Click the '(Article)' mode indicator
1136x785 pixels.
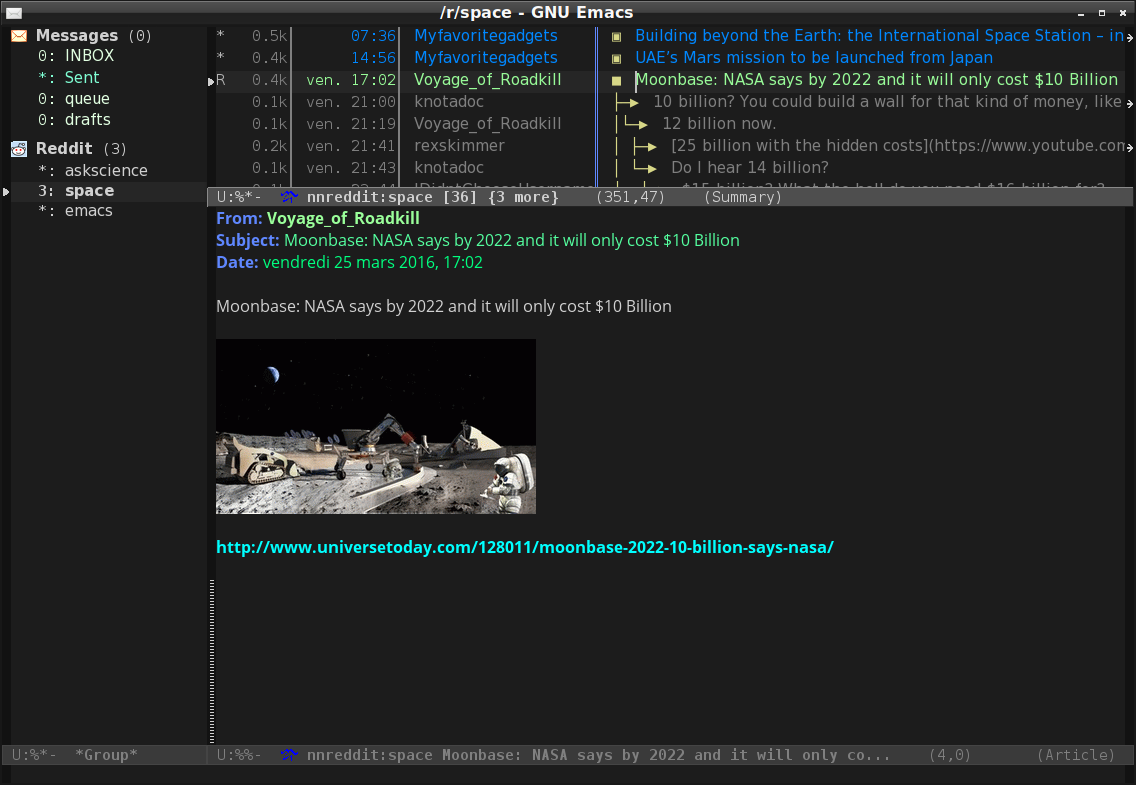pos(1076,755)
